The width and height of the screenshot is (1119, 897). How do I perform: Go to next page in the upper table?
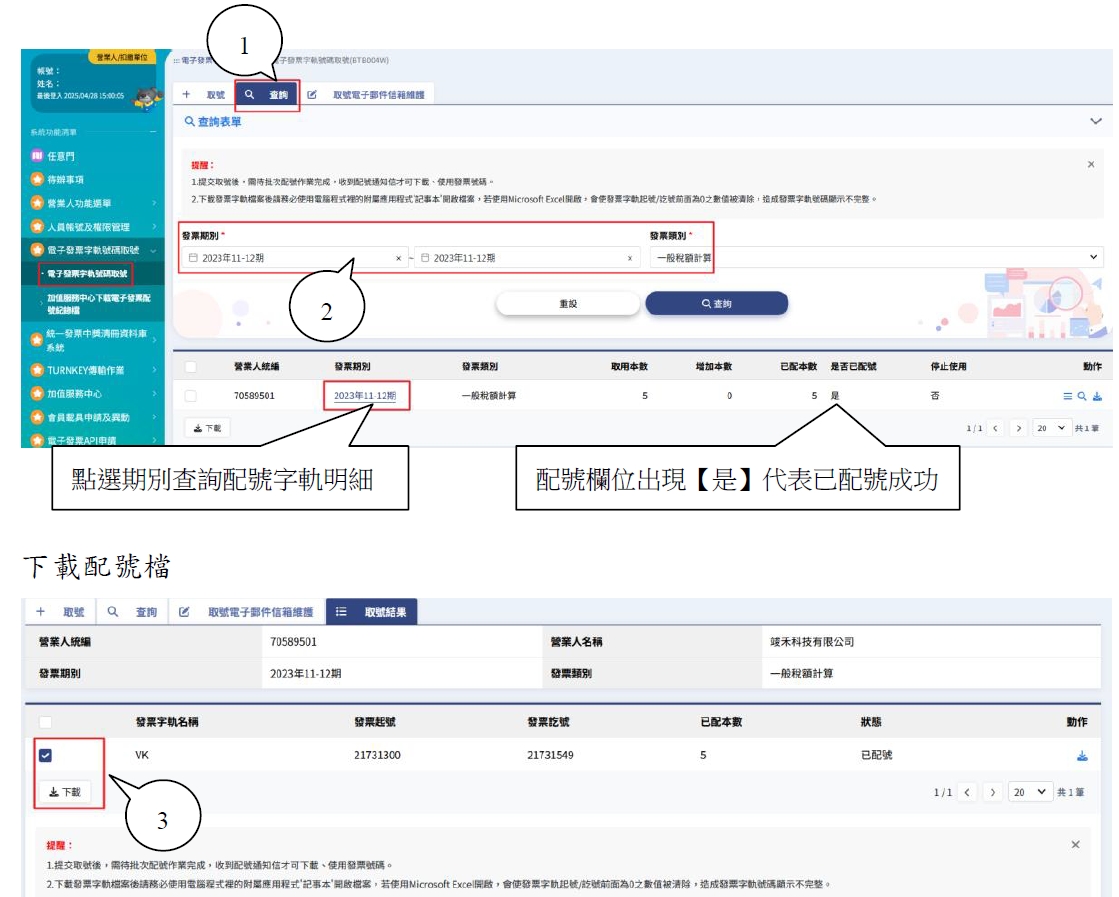(x=1018, y=428)
